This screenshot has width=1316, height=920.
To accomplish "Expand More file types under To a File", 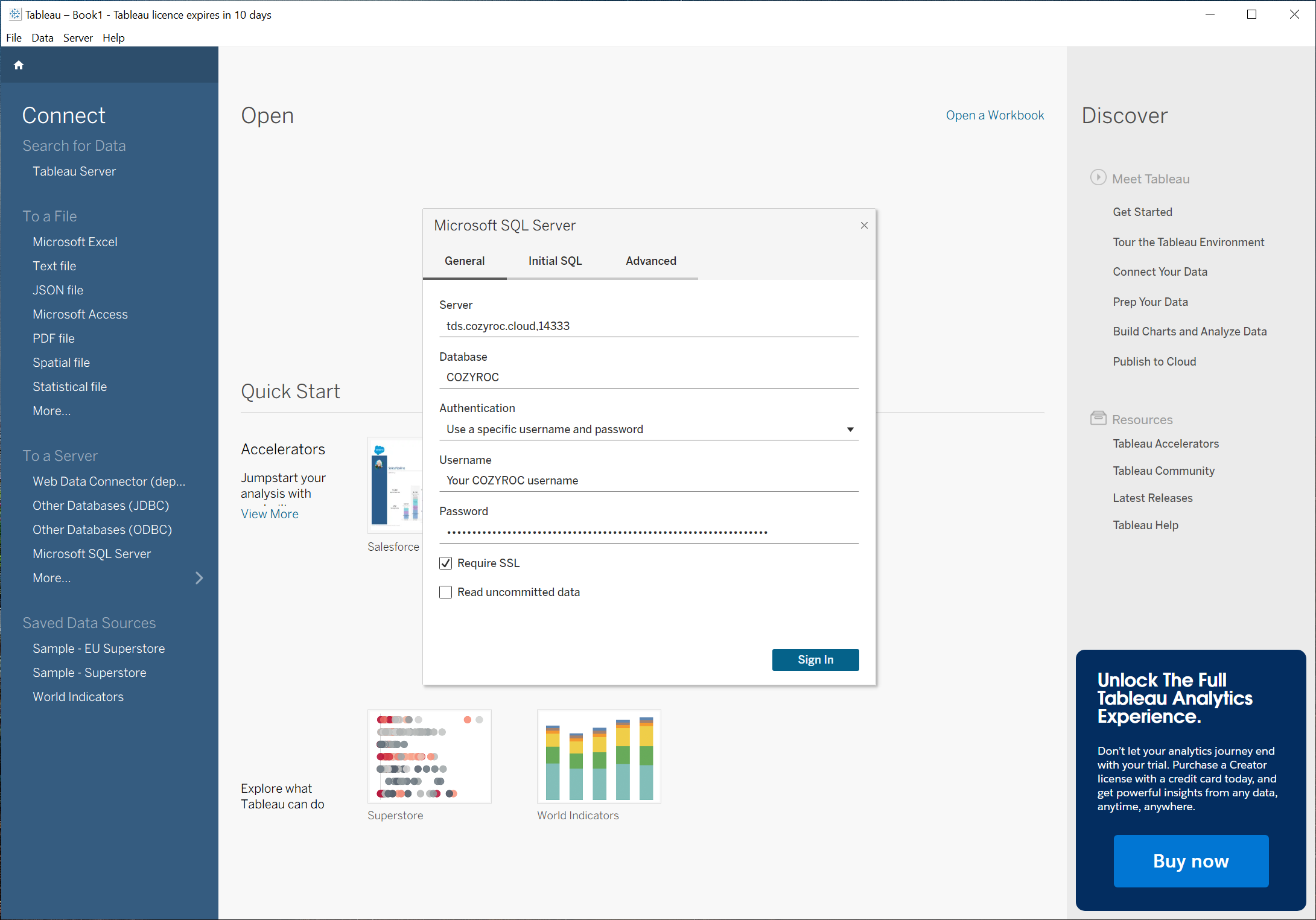I will (x=51, y=411).
